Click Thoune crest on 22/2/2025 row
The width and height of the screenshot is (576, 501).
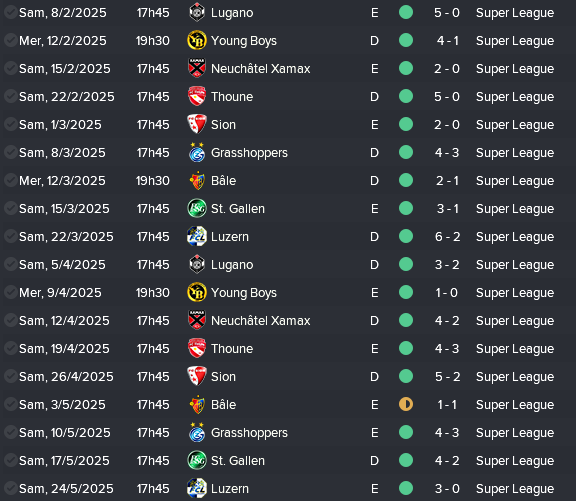click(197, 96)
